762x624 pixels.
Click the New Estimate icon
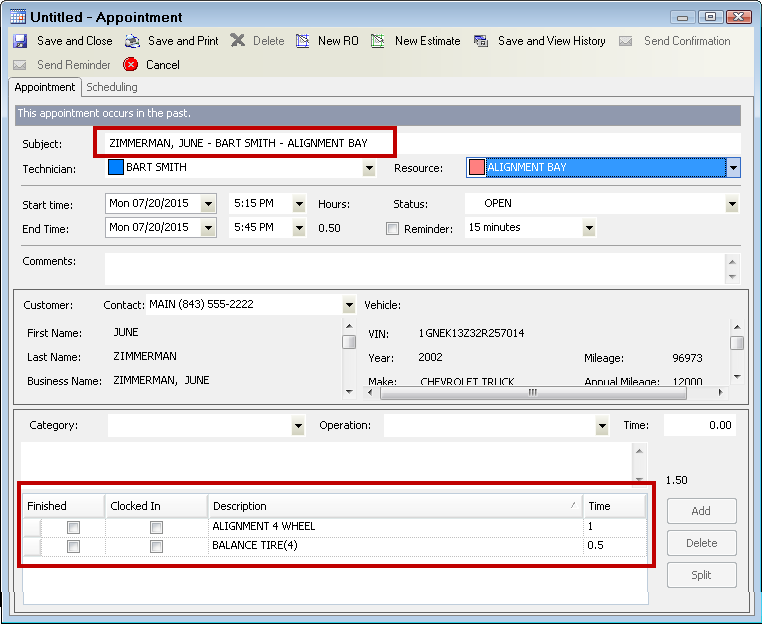378,41
